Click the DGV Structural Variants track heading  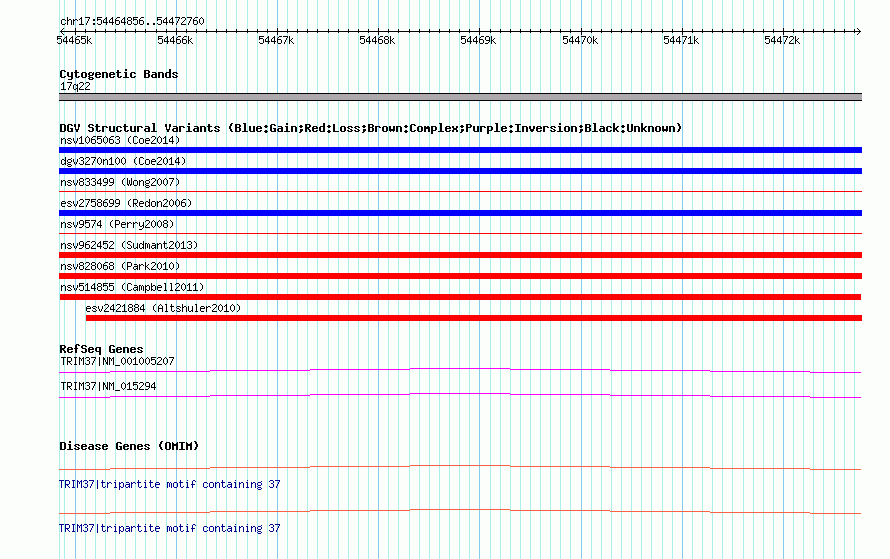(371, 128)
